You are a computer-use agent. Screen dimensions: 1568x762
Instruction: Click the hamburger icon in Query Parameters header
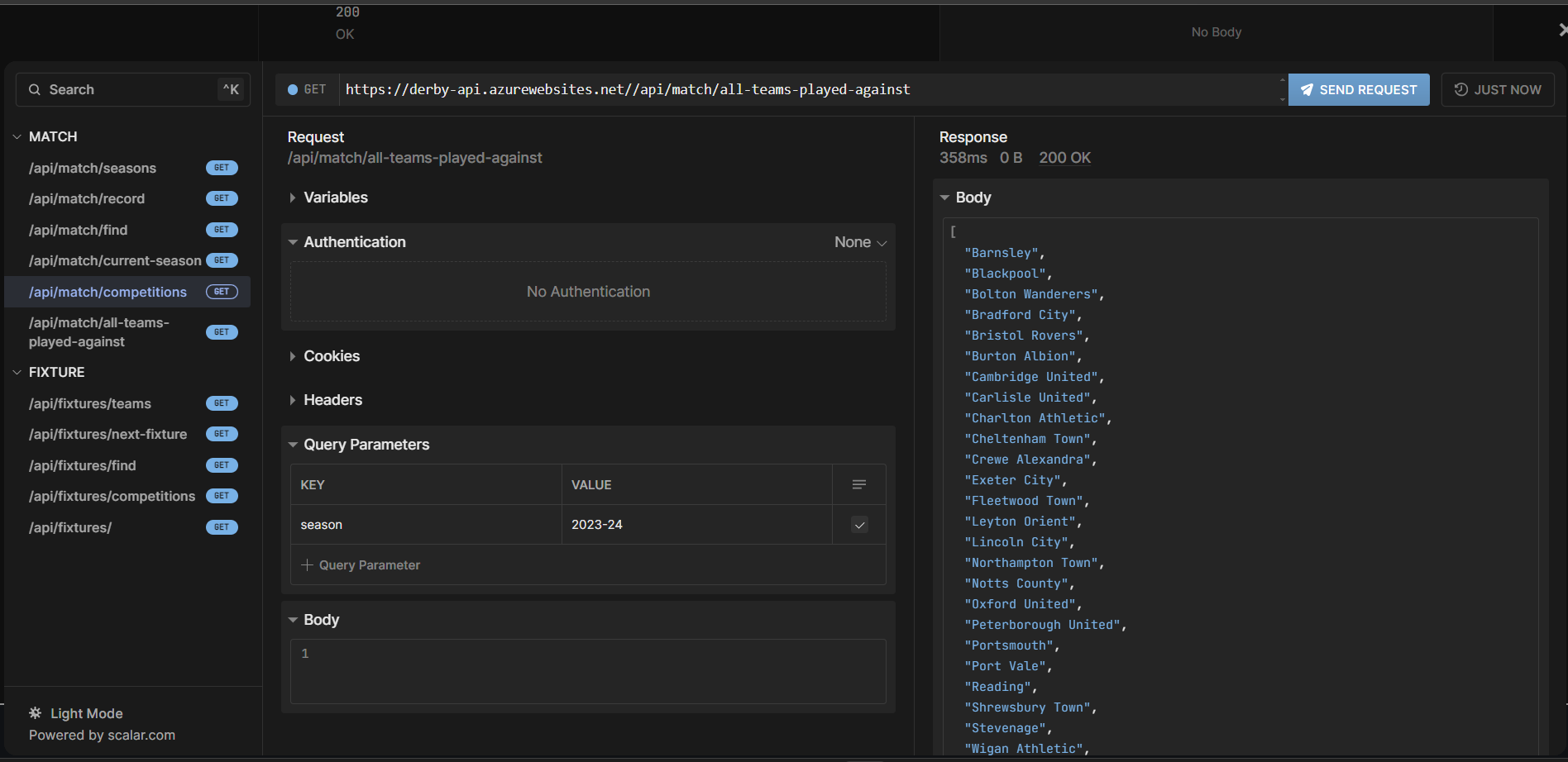click(858, 484)
